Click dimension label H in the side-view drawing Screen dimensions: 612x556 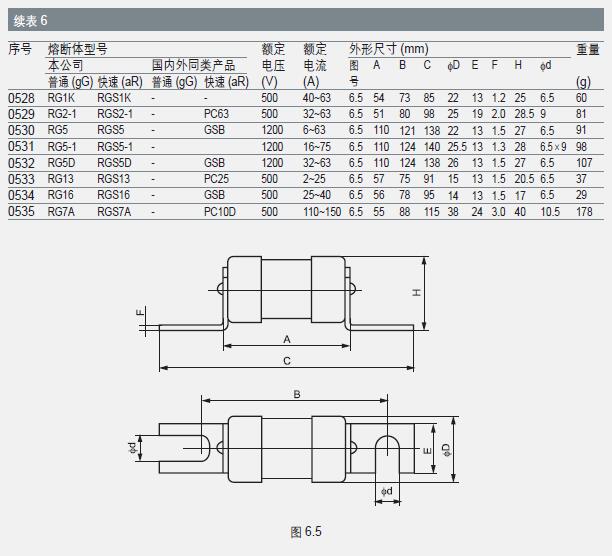click(x=418, y=291)
